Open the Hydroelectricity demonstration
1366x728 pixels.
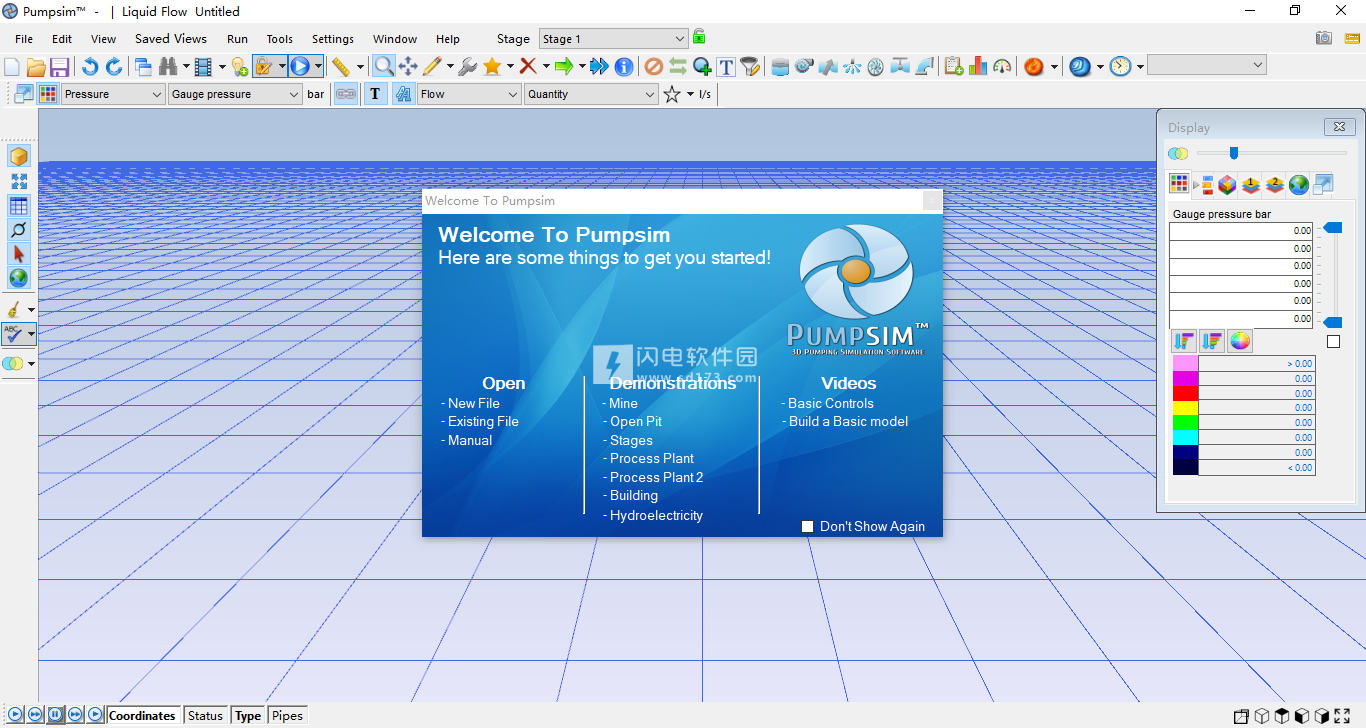point(656,515)
